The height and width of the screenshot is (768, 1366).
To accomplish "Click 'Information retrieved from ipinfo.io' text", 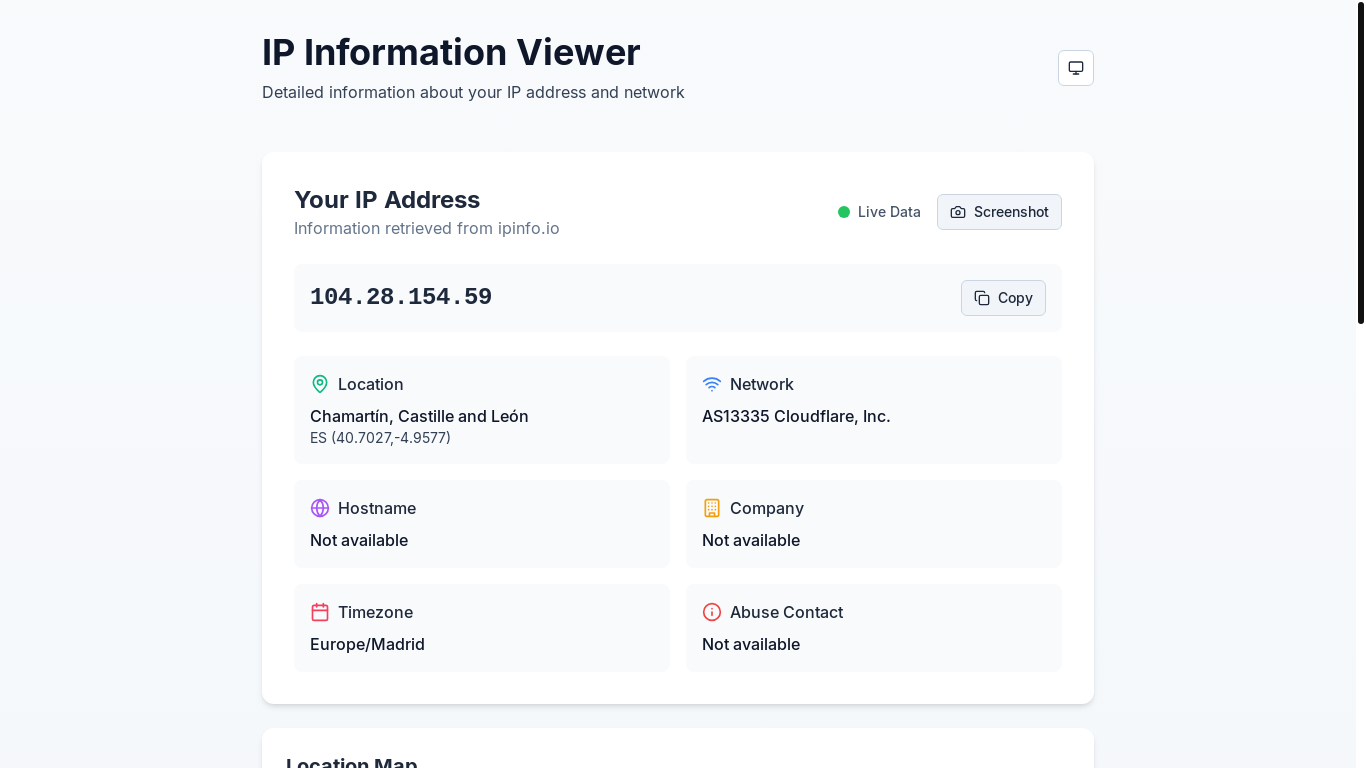I will pyautogui.click(x=427, y=228).
